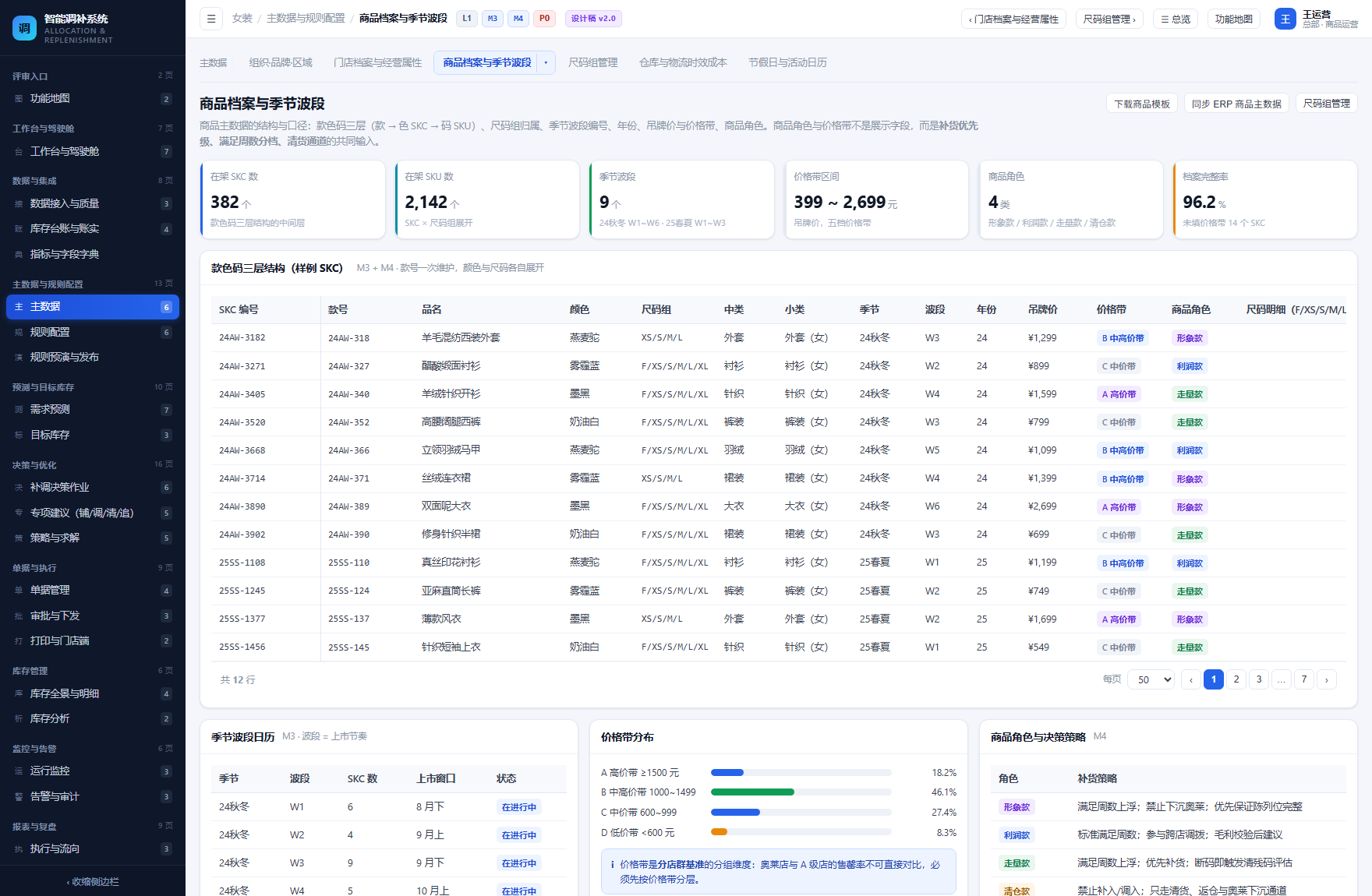Open 尺码组管理 header navigation button
1372x896 pixels.
click(x=1109, y=19)
